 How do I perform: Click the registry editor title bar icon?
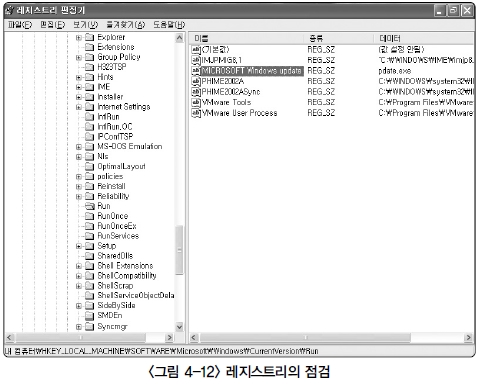click(10, 11)
